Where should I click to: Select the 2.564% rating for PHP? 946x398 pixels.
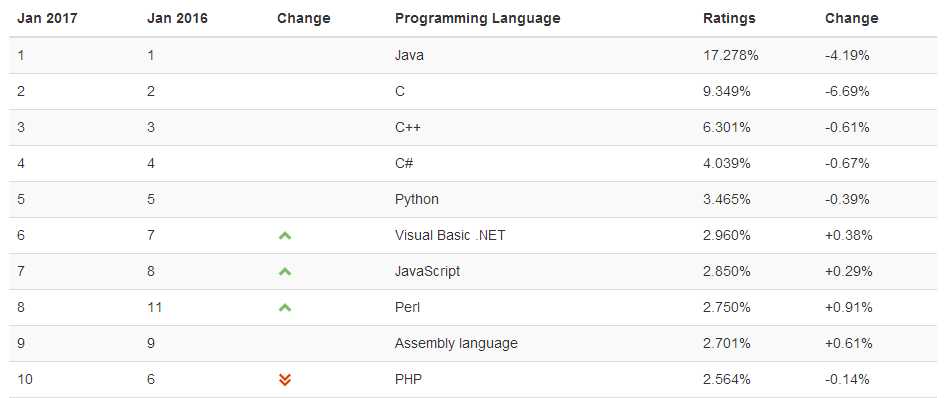click(726, 379)
